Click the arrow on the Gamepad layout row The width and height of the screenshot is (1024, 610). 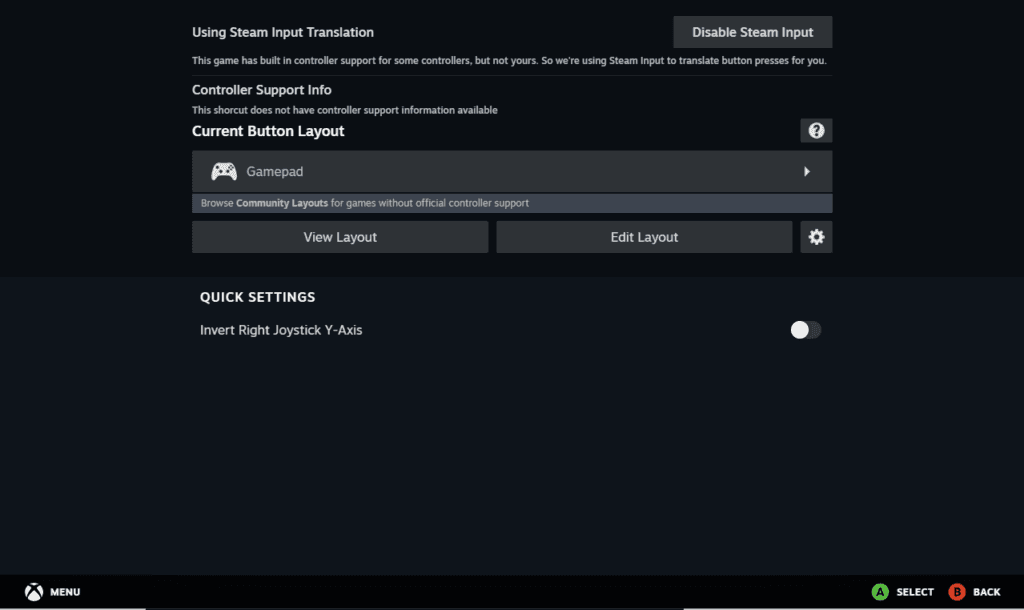coord(808,171)
